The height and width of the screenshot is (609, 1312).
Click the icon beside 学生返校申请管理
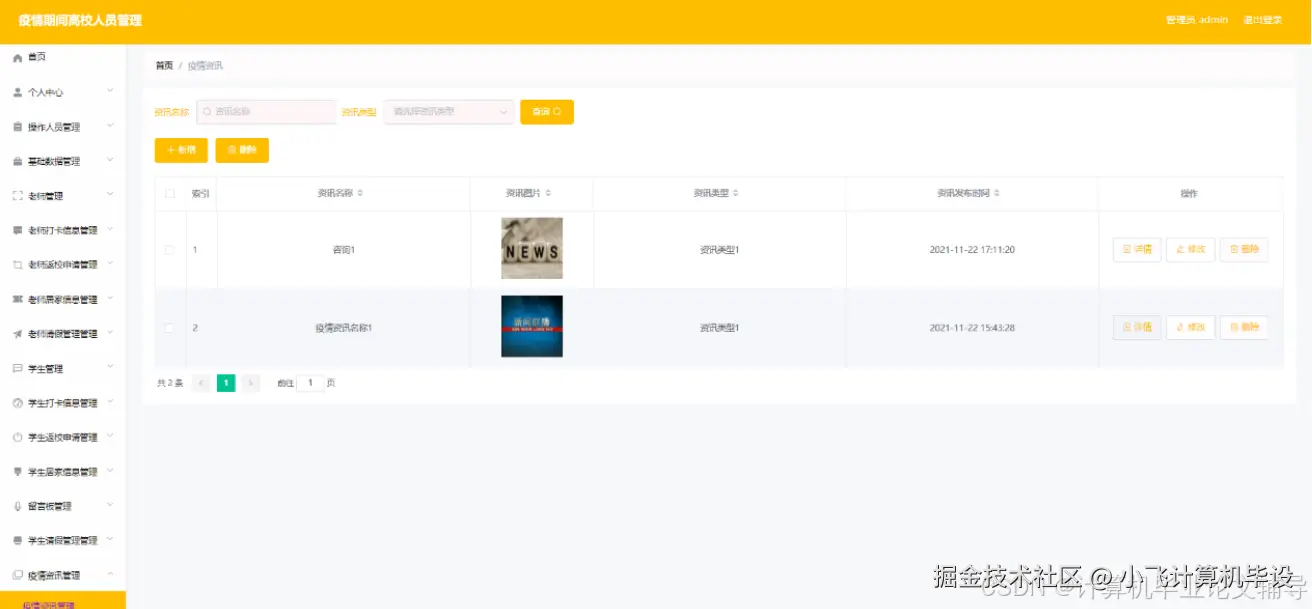point(17,437)
